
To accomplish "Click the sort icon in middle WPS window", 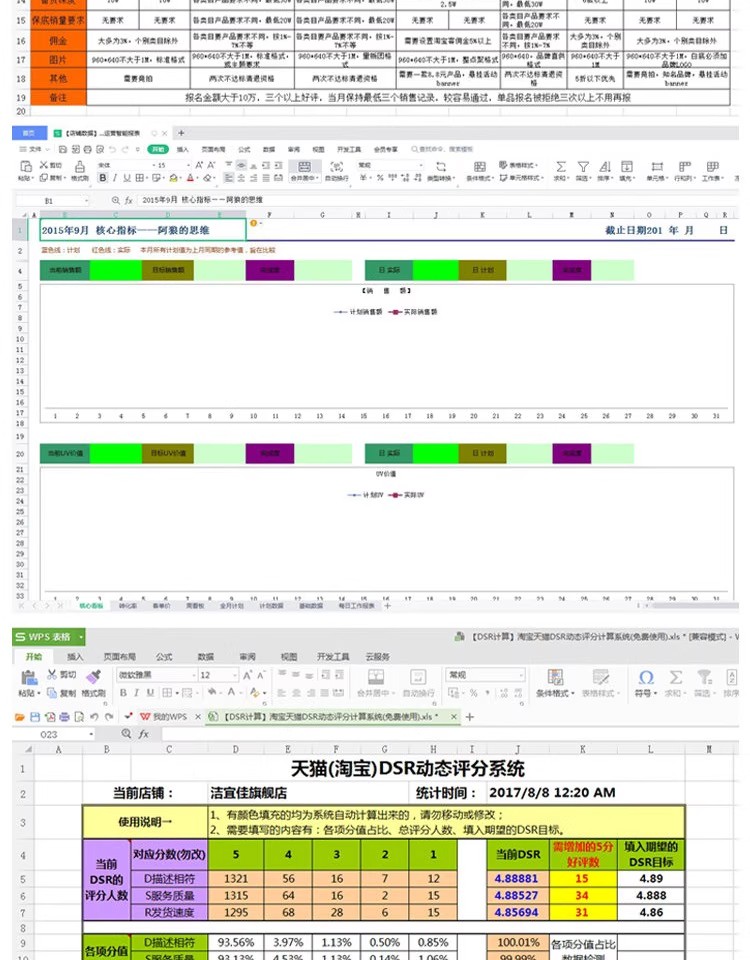I will click(604, 167).
